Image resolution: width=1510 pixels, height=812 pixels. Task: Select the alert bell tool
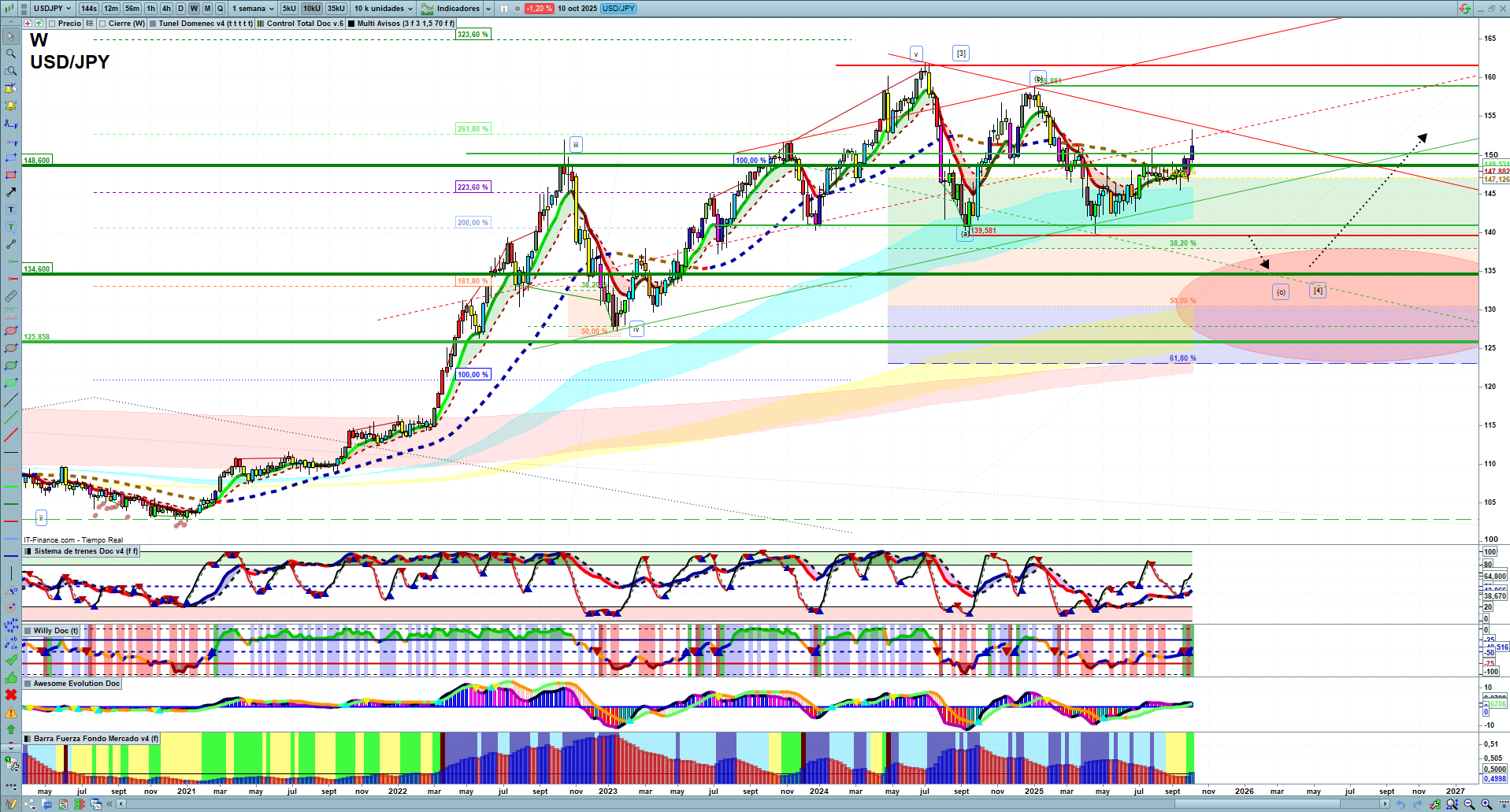click(x=11, y=106)
